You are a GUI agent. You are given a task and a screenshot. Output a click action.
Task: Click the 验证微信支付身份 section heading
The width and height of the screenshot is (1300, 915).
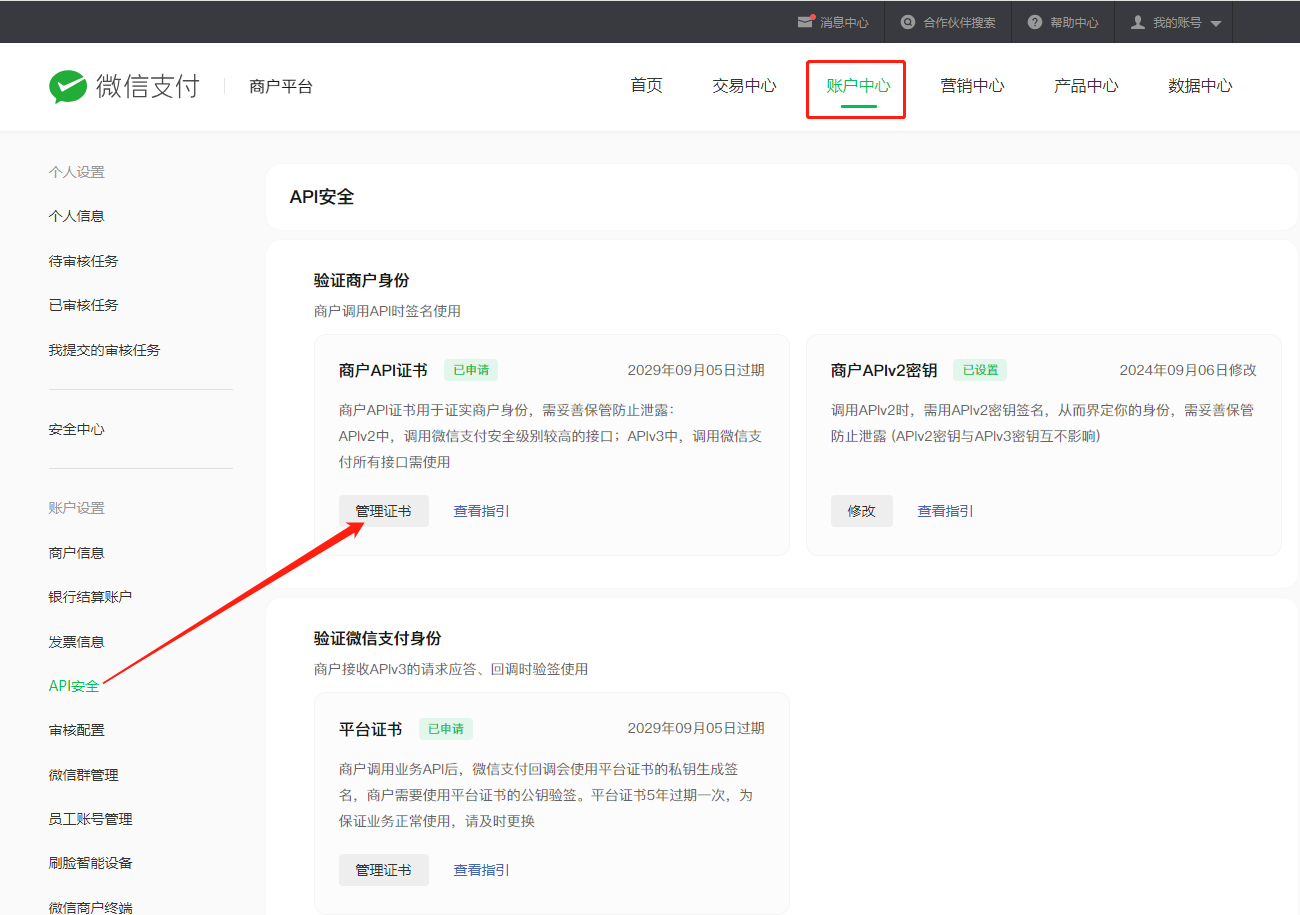pyautogui.click(x=377, y=638)
